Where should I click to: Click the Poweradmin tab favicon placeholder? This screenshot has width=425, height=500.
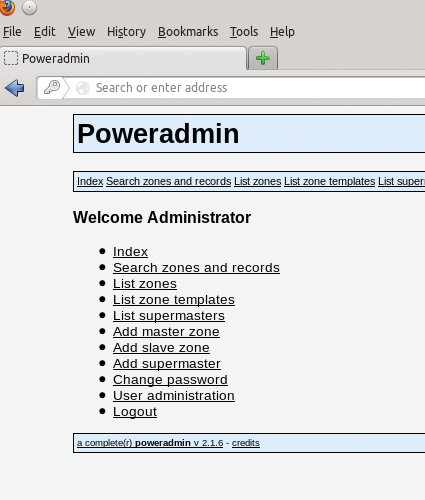(11, 58)
